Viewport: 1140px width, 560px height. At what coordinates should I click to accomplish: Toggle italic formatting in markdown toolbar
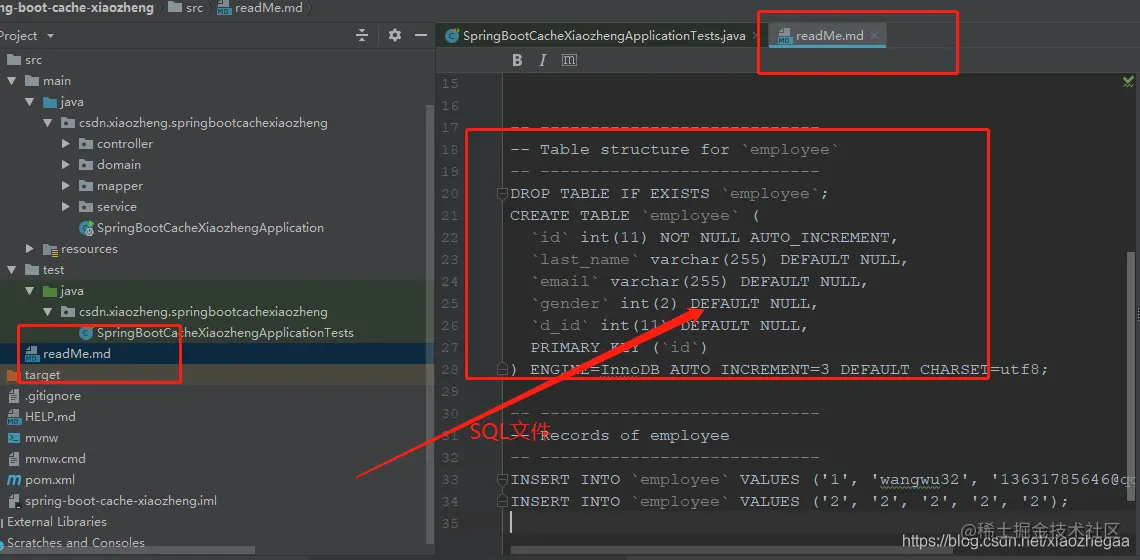542,60
